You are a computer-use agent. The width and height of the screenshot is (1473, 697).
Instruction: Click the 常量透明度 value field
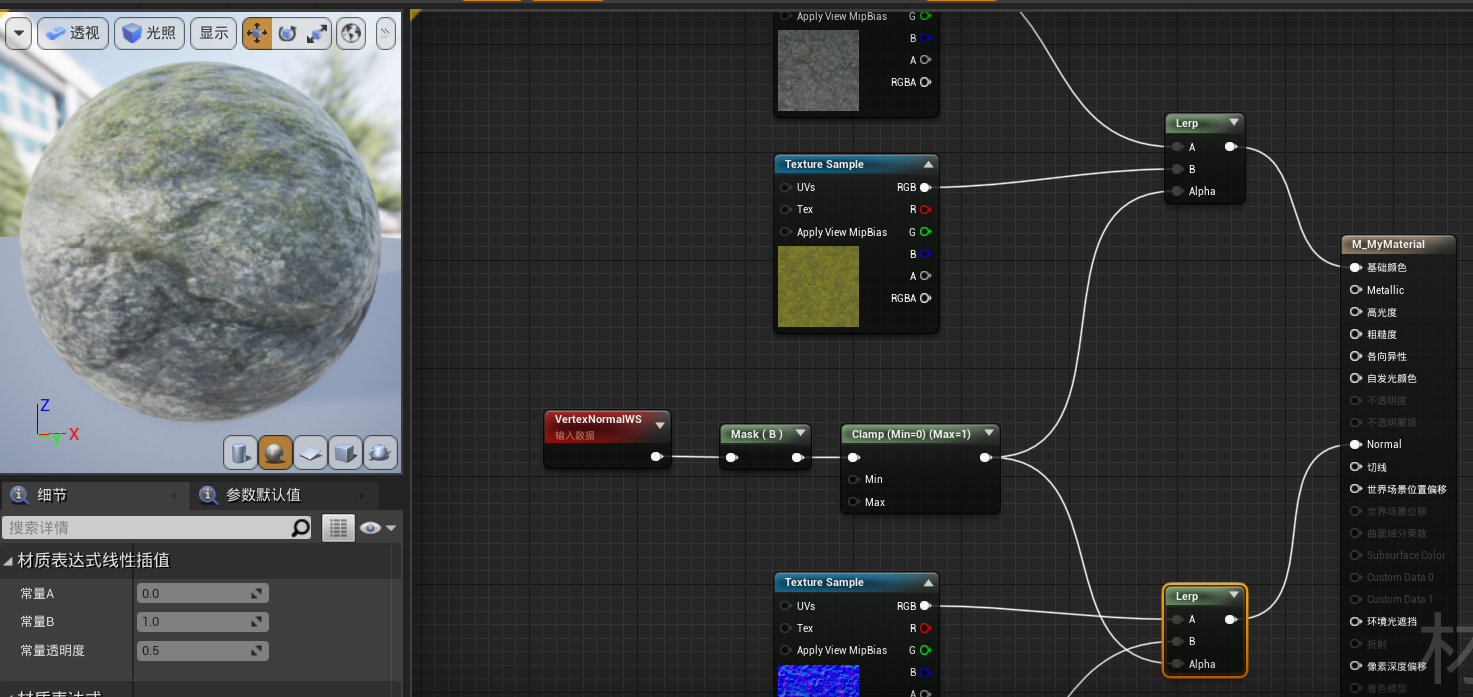(x=202, y=650)
